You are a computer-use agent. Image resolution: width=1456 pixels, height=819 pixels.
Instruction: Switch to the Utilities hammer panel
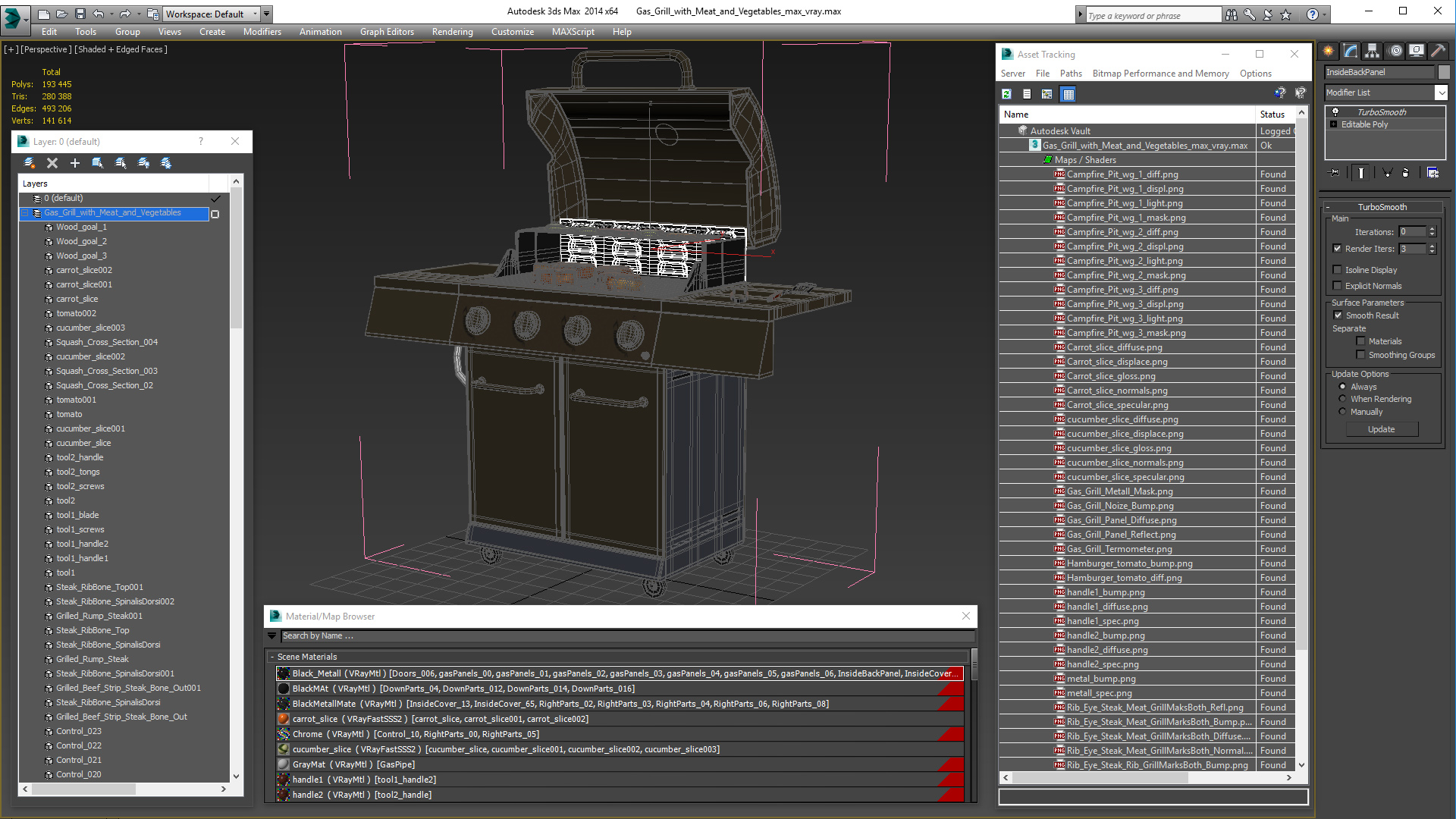(1438, 51)
